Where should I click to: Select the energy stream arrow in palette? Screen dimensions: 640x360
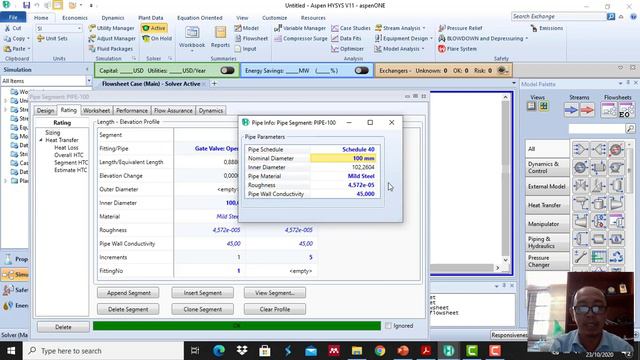click(x=587, y=110)
